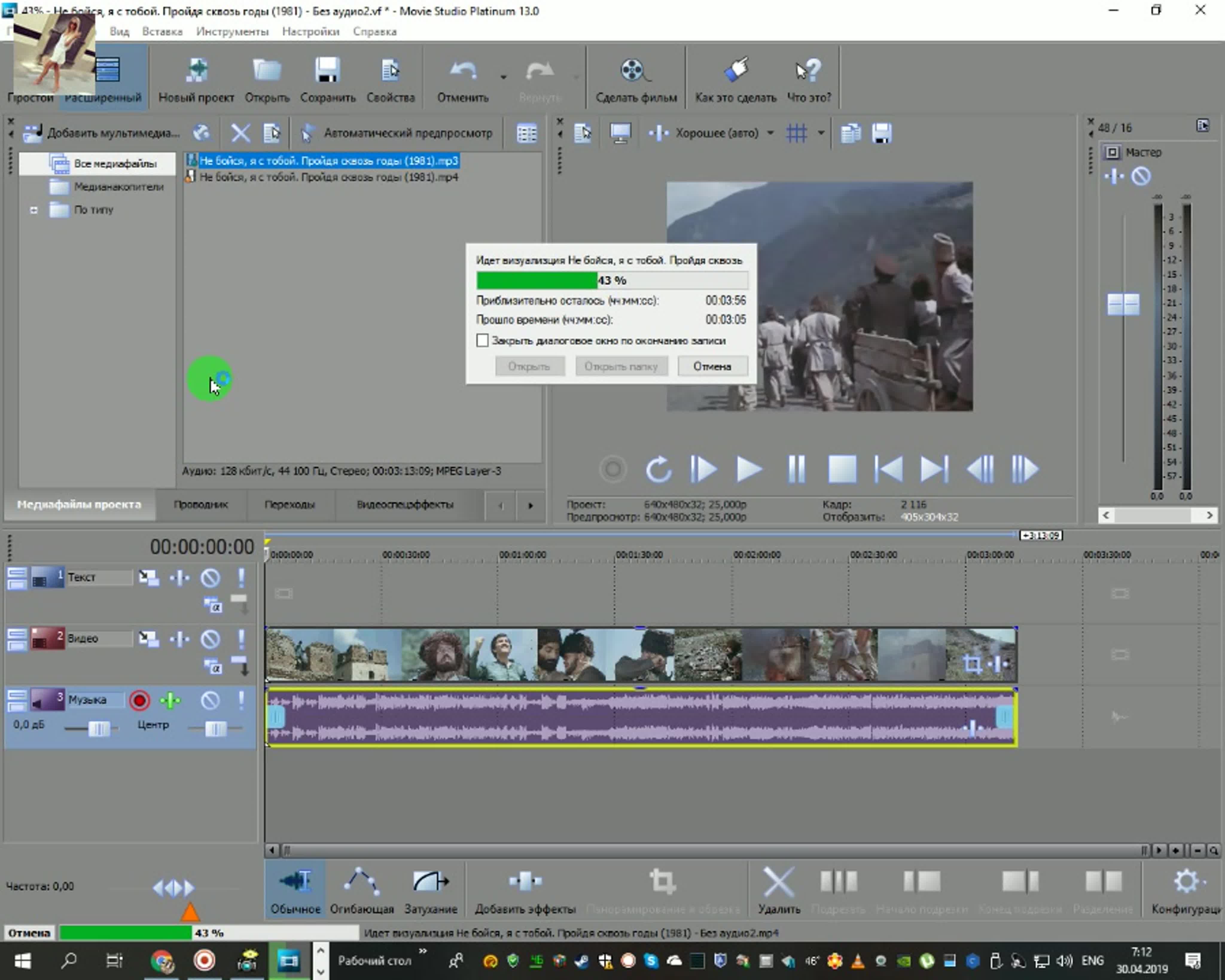Click the Музыка track volume slider
The image size is (1225, 980).
tap(99, 729)
